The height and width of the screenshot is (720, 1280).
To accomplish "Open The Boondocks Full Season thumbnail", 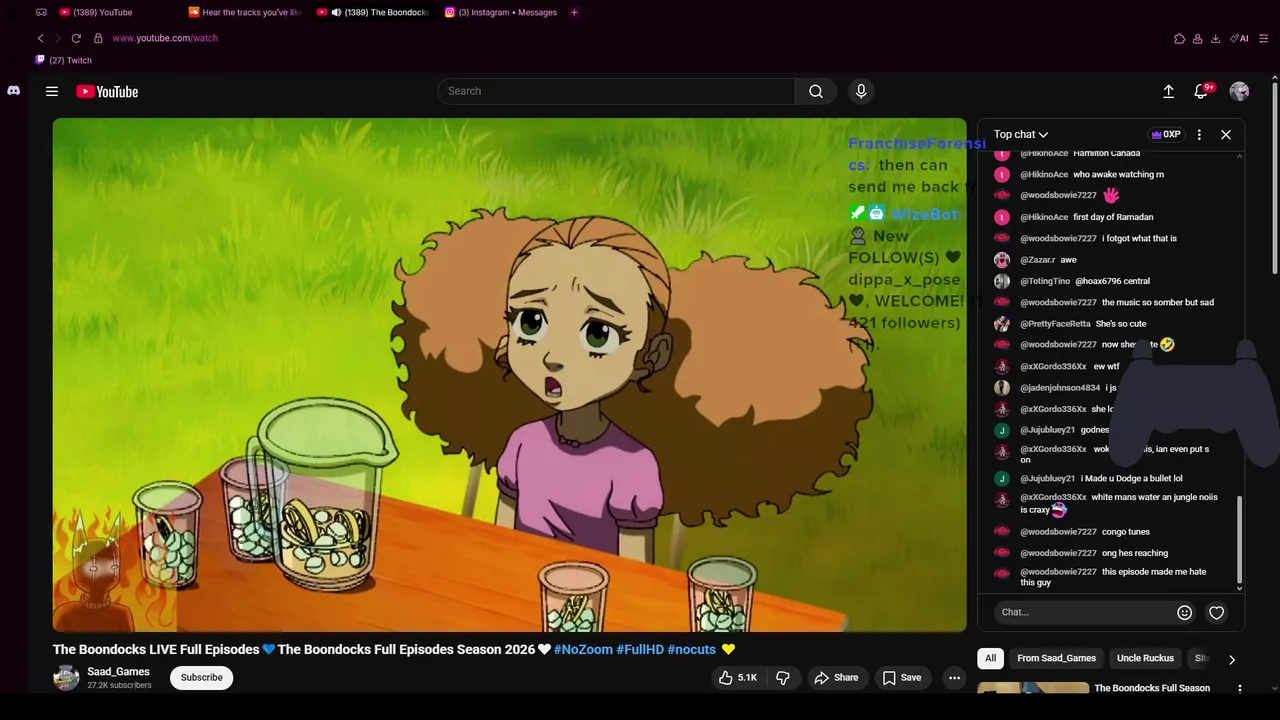I will pyautogui.click(x=1033, y=688).
